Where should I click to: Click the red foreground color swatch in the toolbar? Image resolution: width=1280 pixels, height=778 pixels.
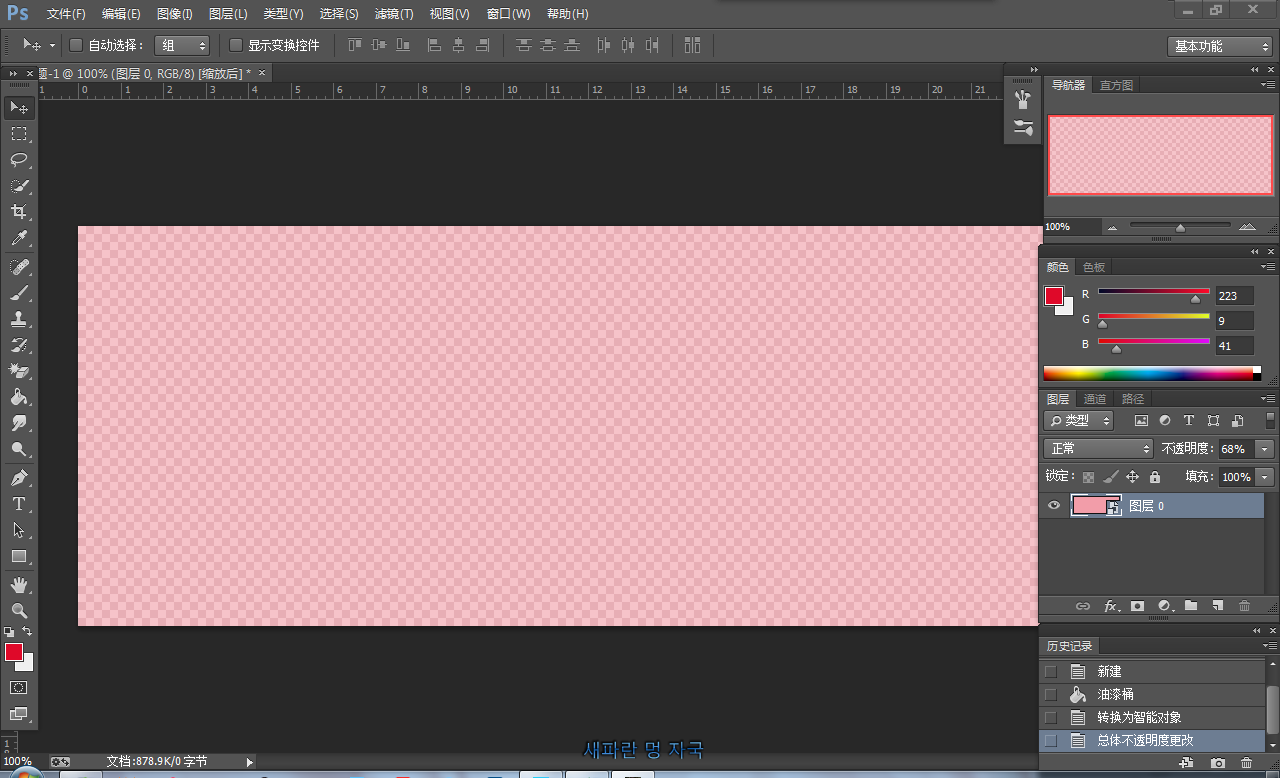13,652
